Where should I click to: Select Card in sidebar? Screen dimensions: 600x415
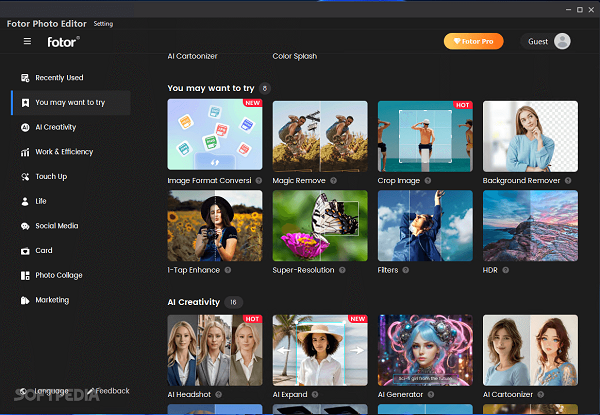(x=71, y=251)
